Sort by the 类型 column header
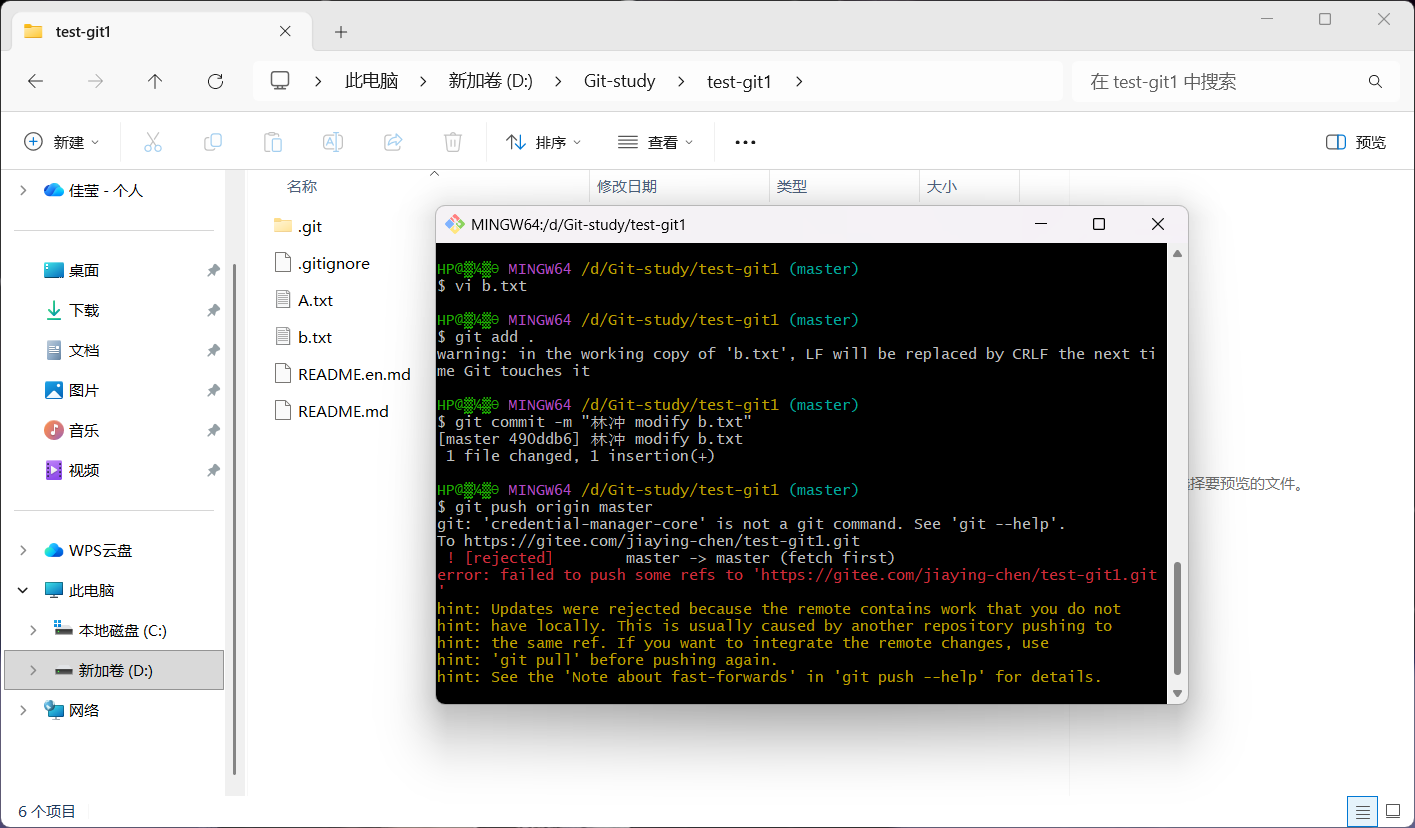 (x=792, y=186)
